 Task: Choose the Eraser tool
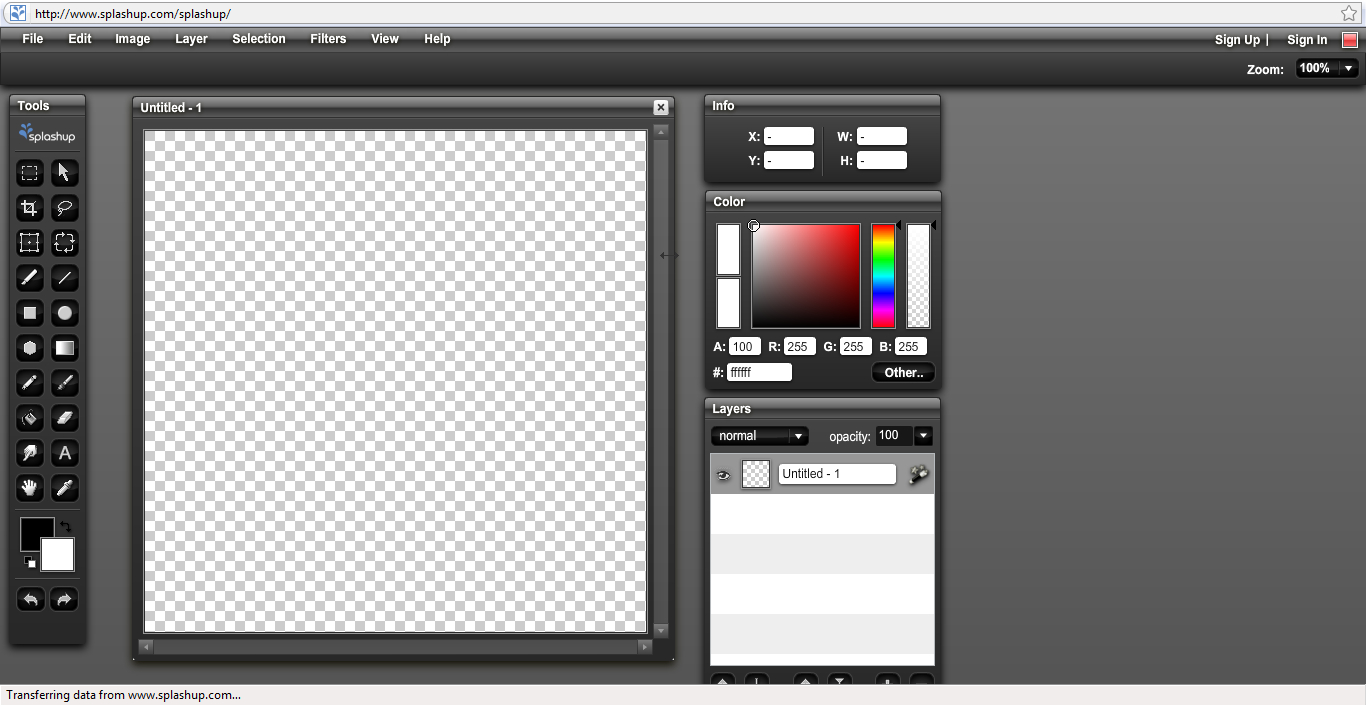click(x=65, y=418)
